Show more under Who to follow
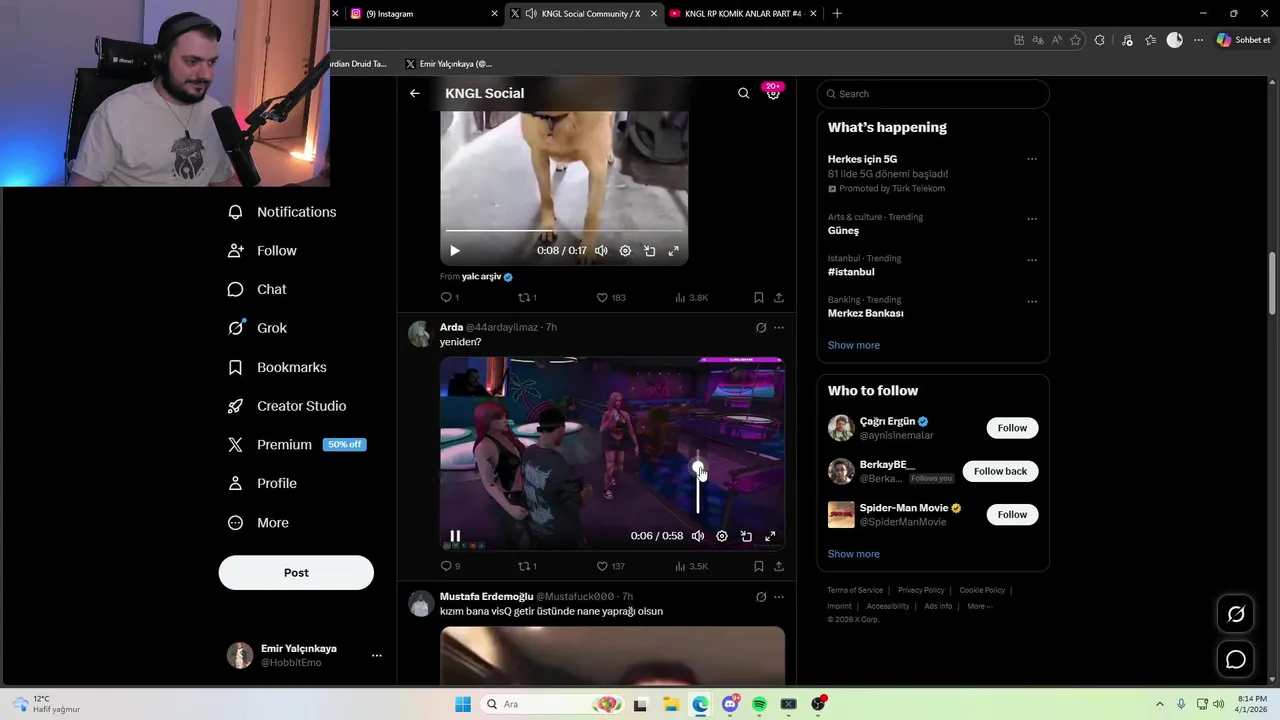 click(x=854, y=554)
